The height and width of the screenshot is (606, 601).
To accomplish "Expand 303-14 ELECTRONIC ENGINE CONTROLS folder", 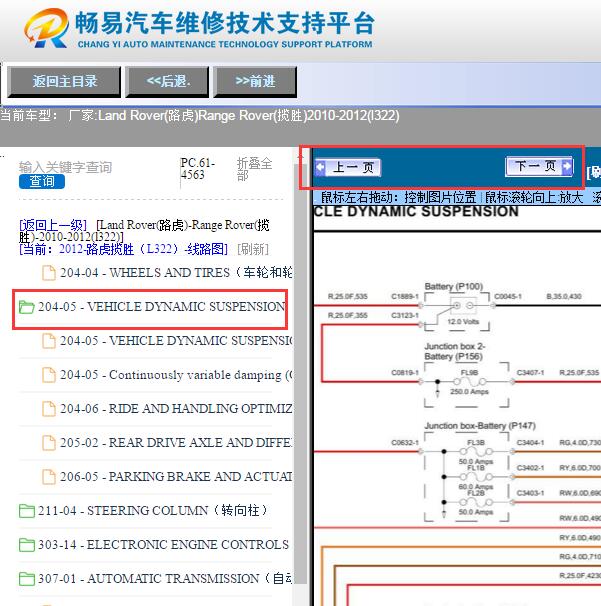I will coord(163,545).
